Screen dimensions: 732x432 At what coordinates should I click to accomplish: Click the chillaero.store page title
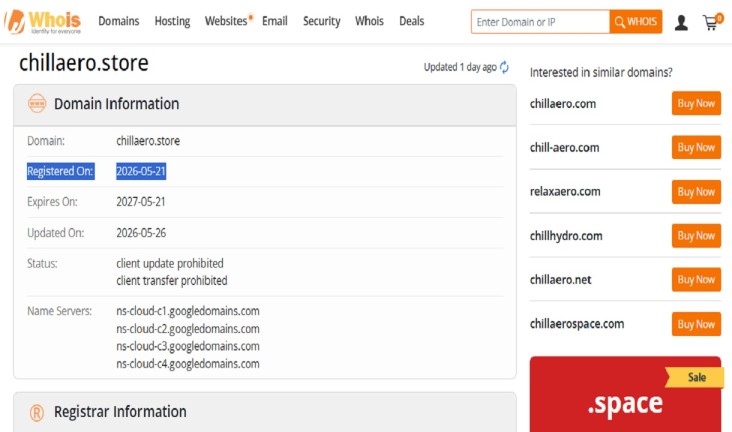[84, 63]
